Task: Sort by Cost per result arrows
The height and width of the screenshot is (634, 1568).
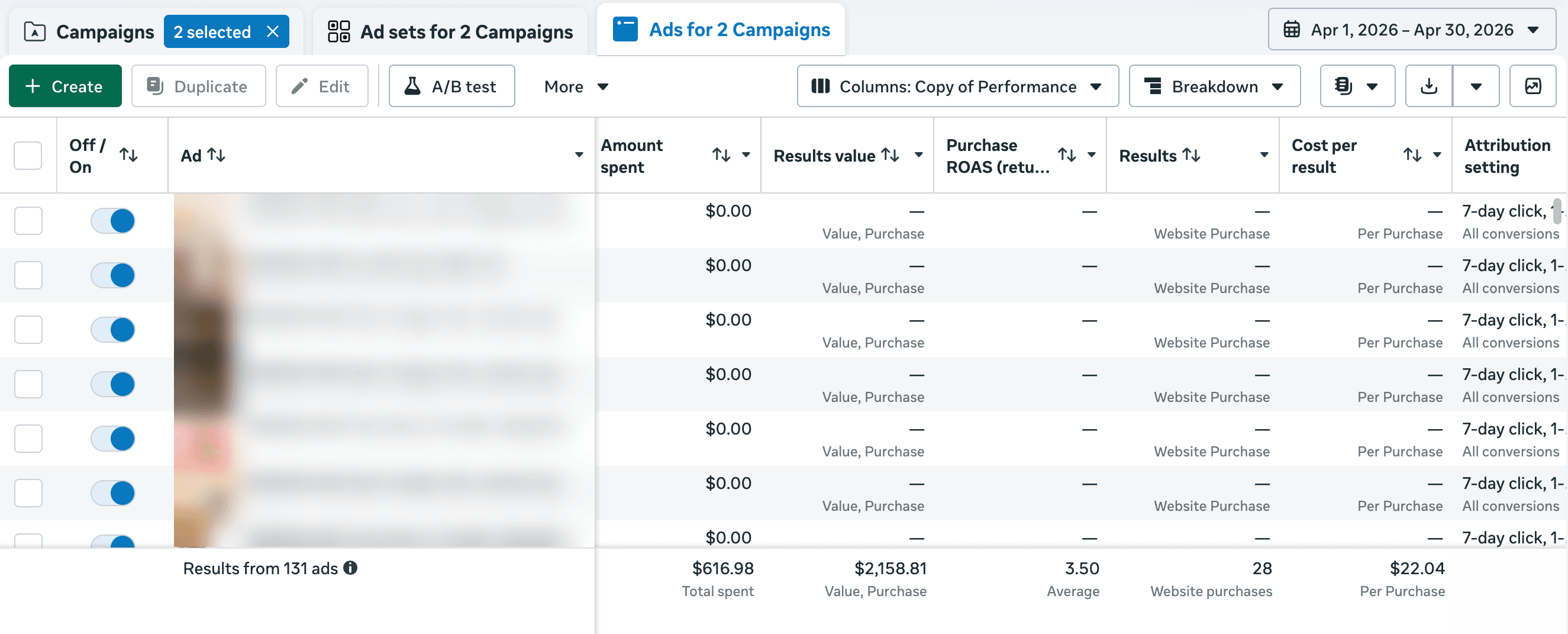Action: click(1412, 155)
